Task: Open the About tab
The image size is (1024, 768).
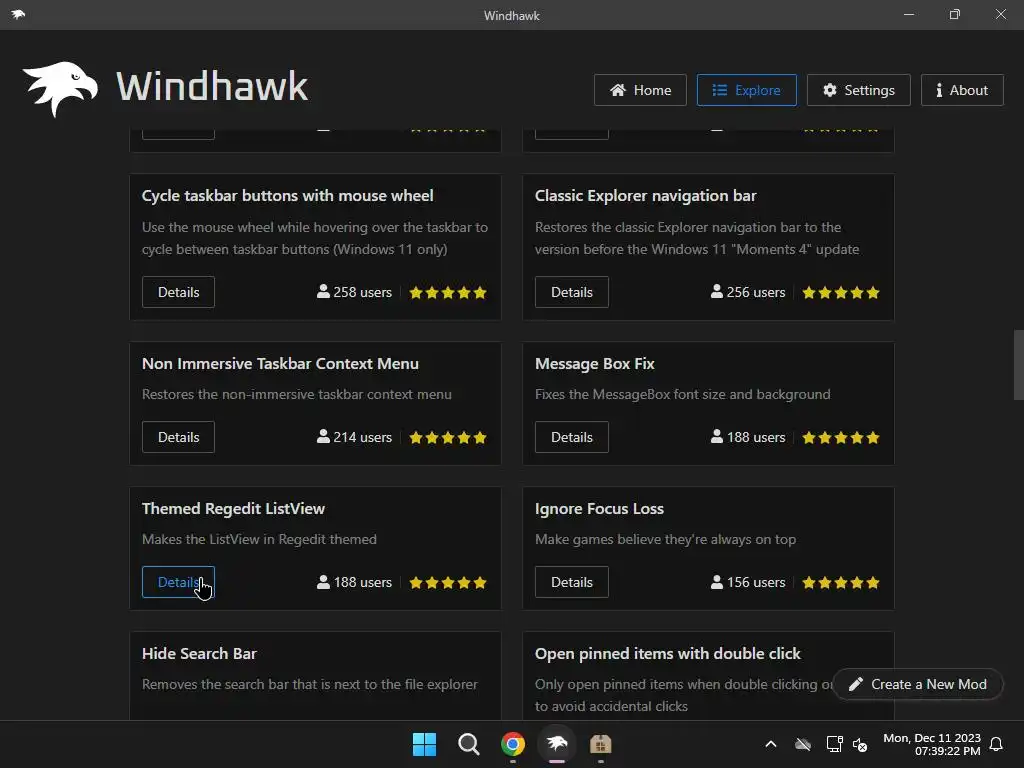Action: click(x=962, y=90)
